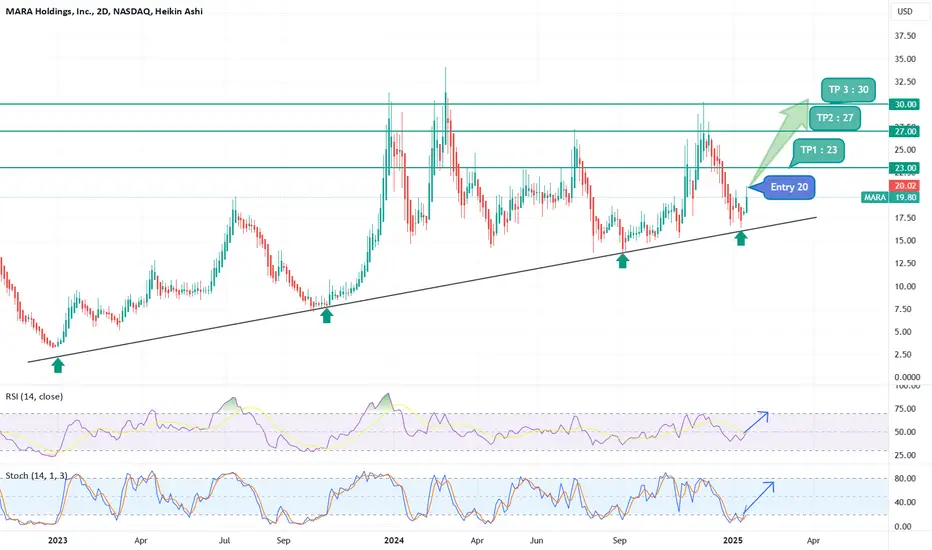Click the 23.00 price axis label
The height and width of the screenshot is (550, 932).
(904, 168)
